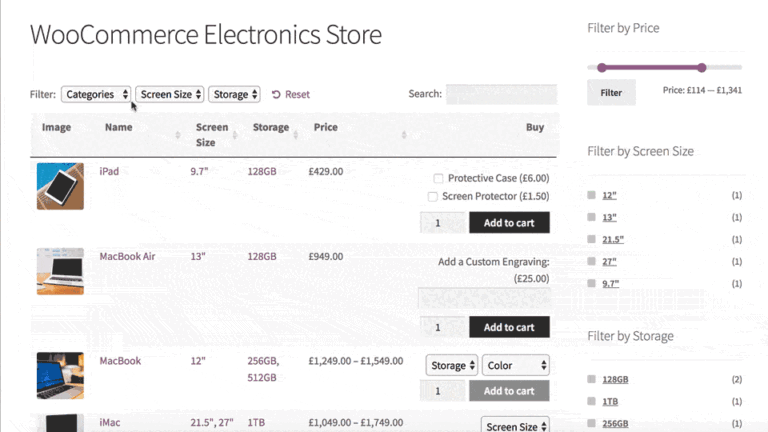Click the £949.00 price of MacBook Air
This screenshot has height=432, width=768.
(326, 256)
